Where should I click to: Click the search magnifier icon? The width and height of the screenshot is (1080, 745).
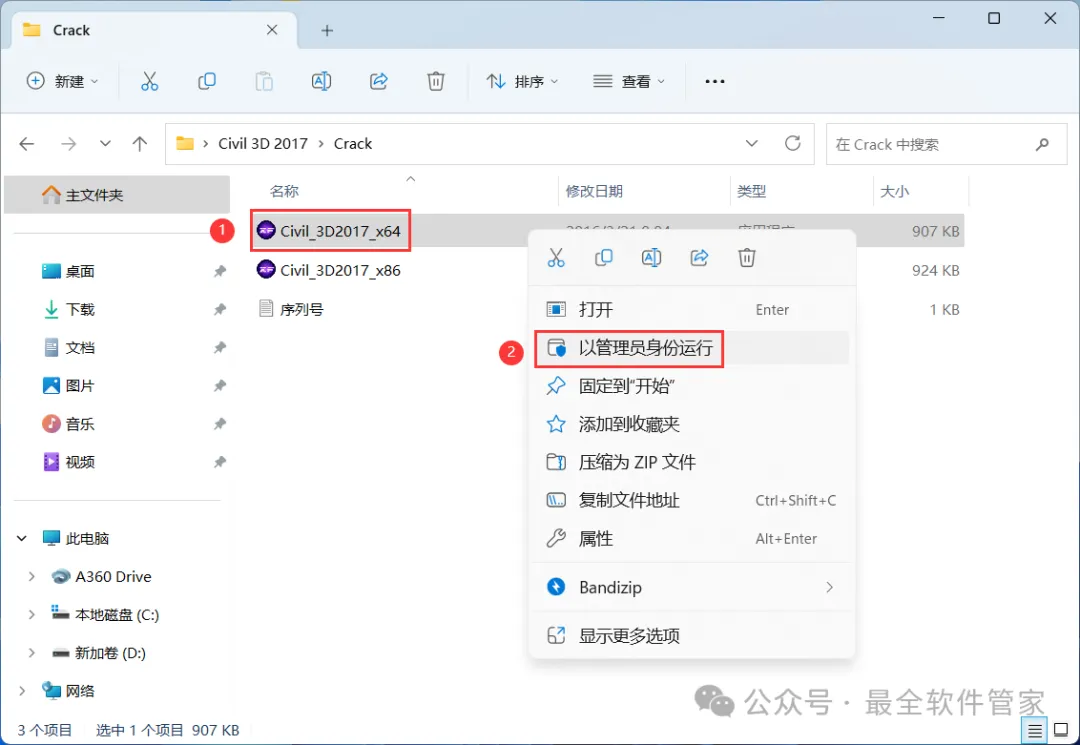[x=1042, y=144]
